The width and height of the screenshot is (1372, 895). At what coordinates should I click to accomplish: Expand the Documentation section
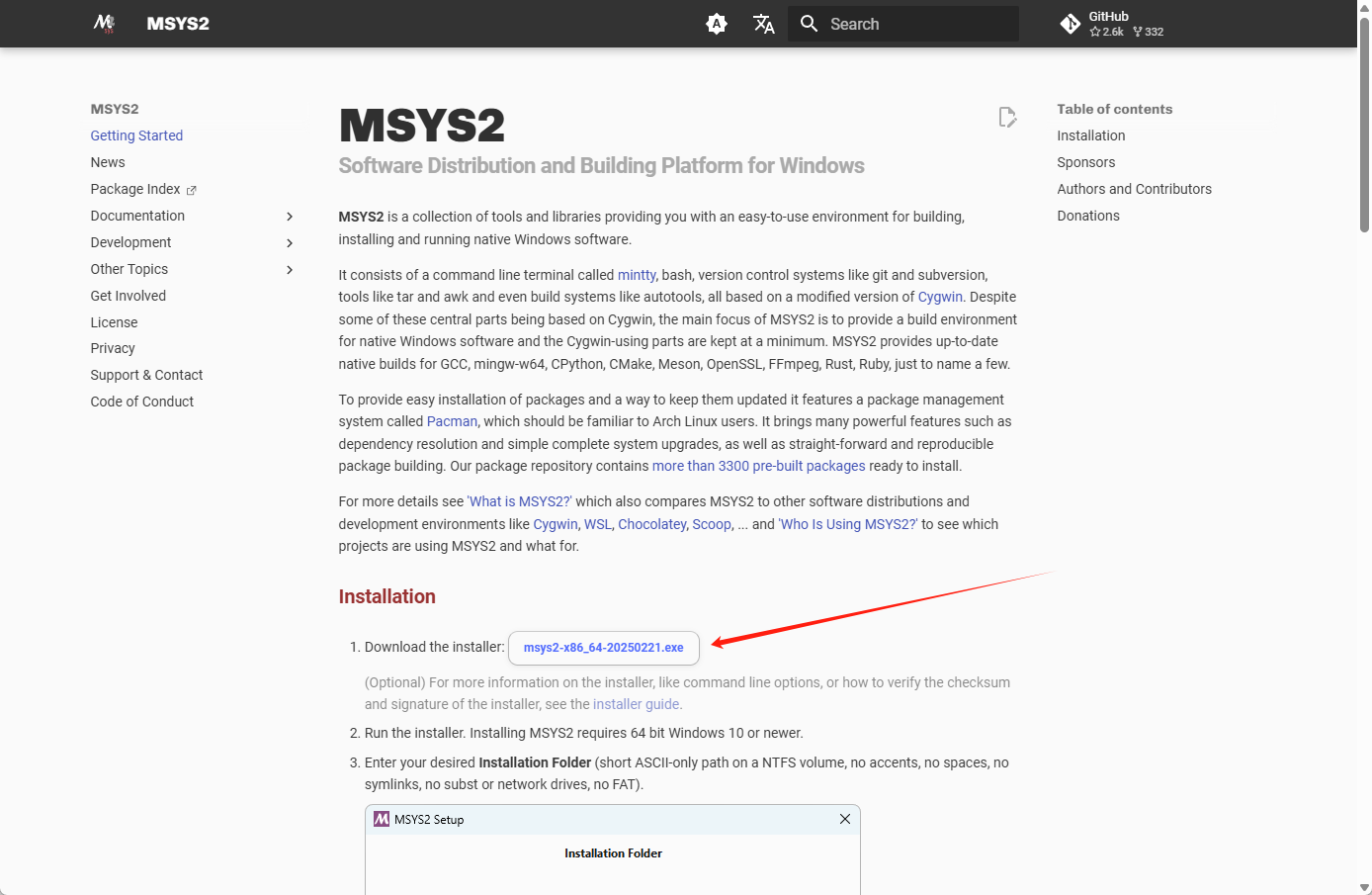click(290, 216)
